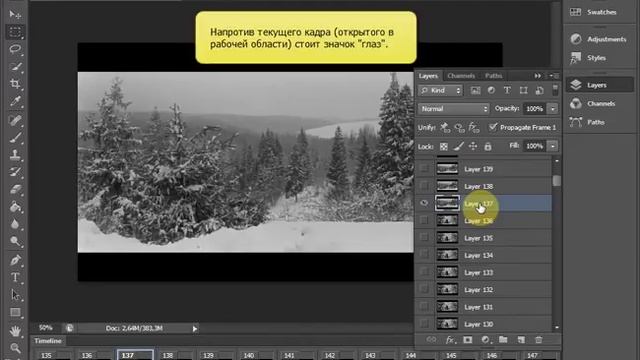
Task: Select the Zoom tool
Action: 15,348
